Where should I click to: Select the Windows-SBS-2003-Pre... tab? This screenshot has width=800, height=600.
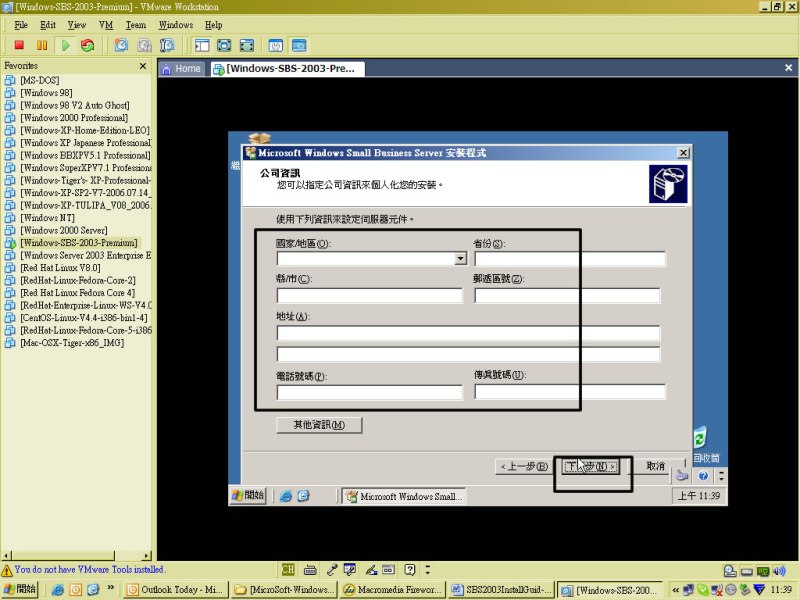click(288, 68)
